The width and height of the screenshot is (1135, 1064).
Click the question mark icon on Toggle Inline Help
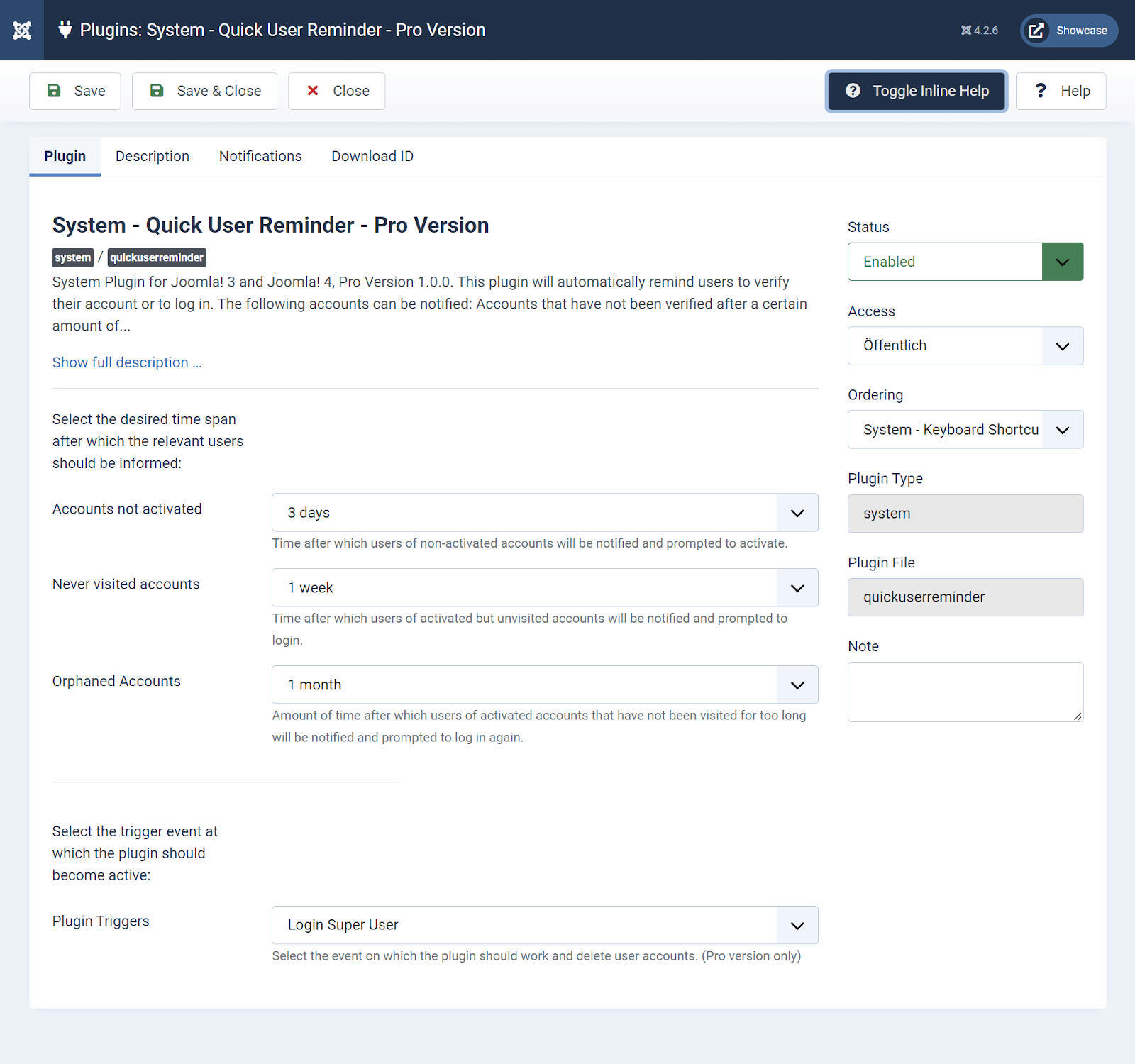[x=853, y=91]
